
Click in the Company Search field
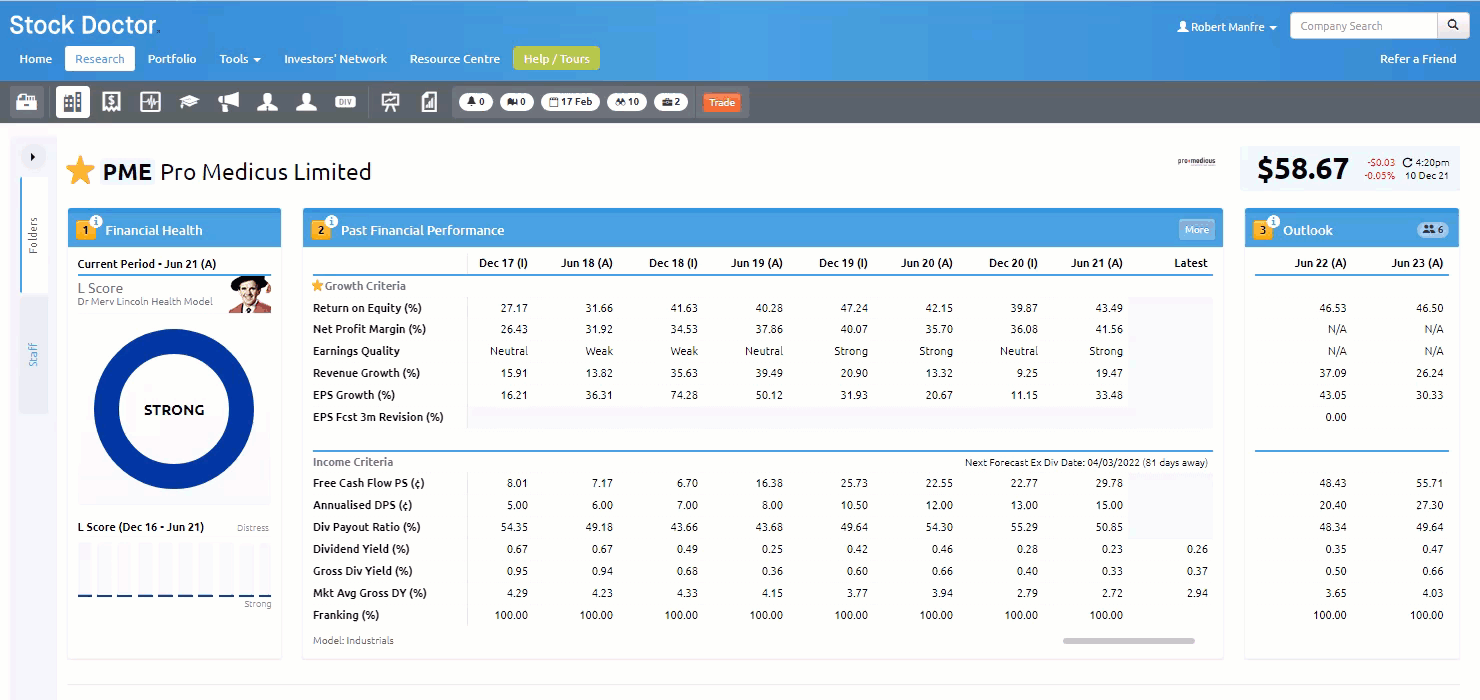click(1364, 26)
